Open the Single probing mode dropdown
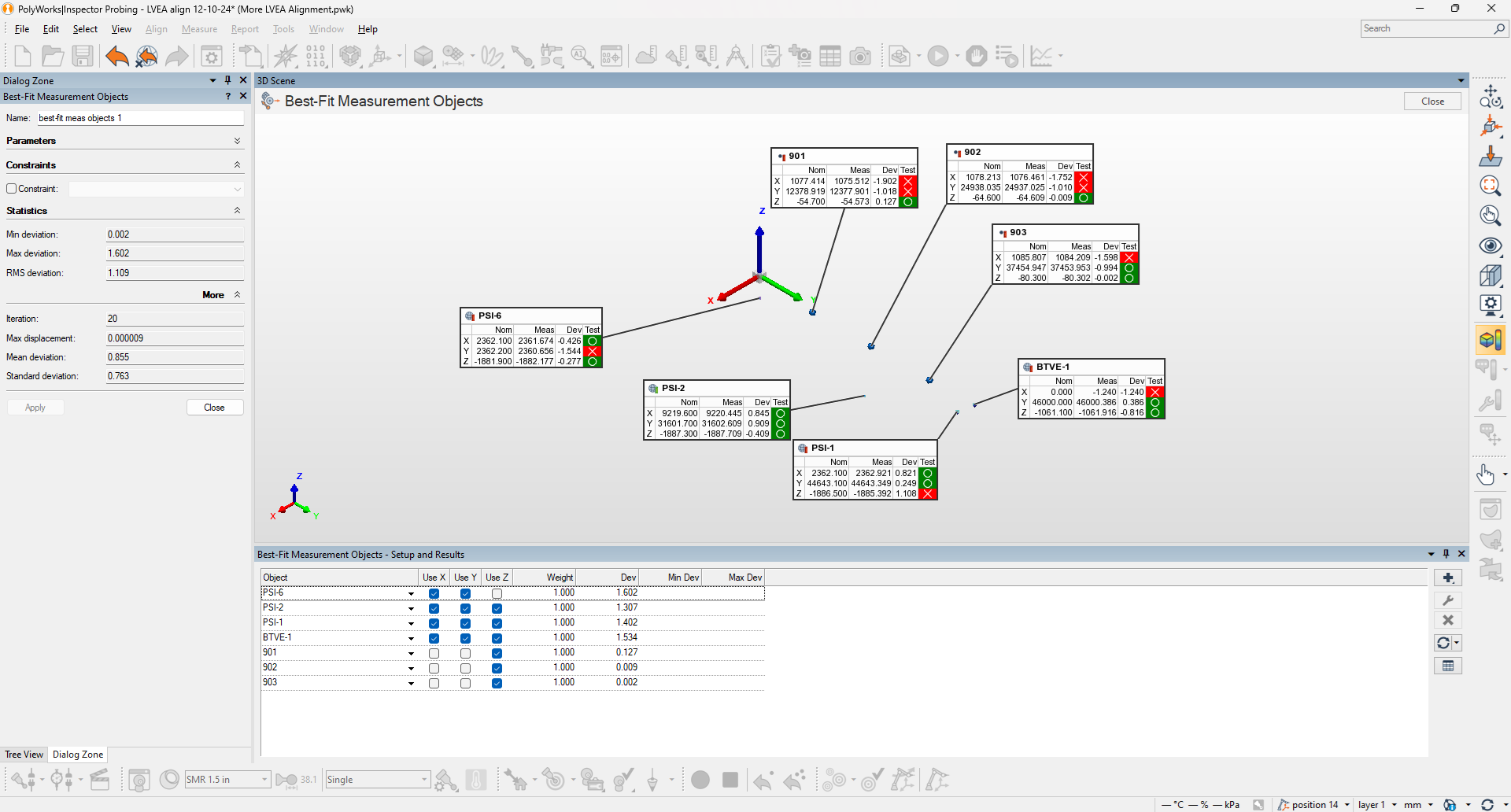Screen dimensions: 1511x812 tap(424, 780)
